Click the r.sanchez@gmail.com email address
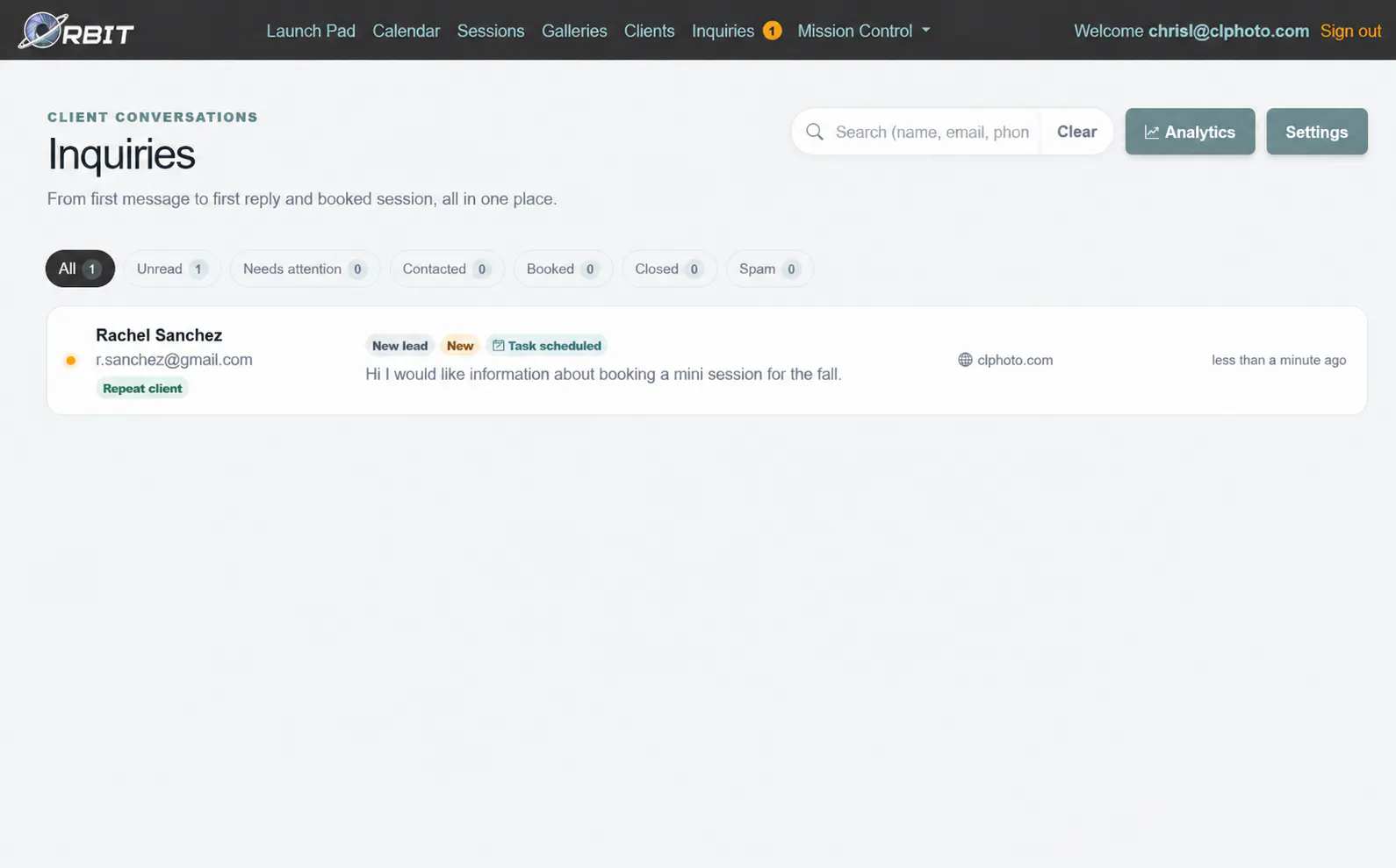Image resolution: width=1396 pixels, height=868 pixels. 174,360
